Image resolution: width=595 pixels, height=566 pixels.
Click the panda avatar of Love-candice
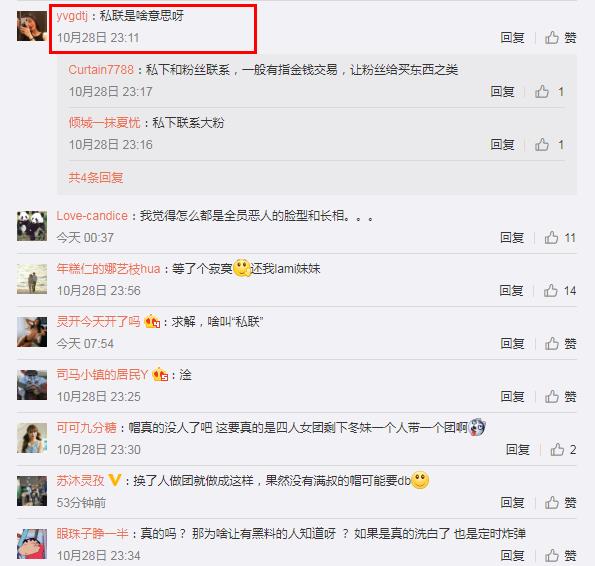click(x=32, y=226)
